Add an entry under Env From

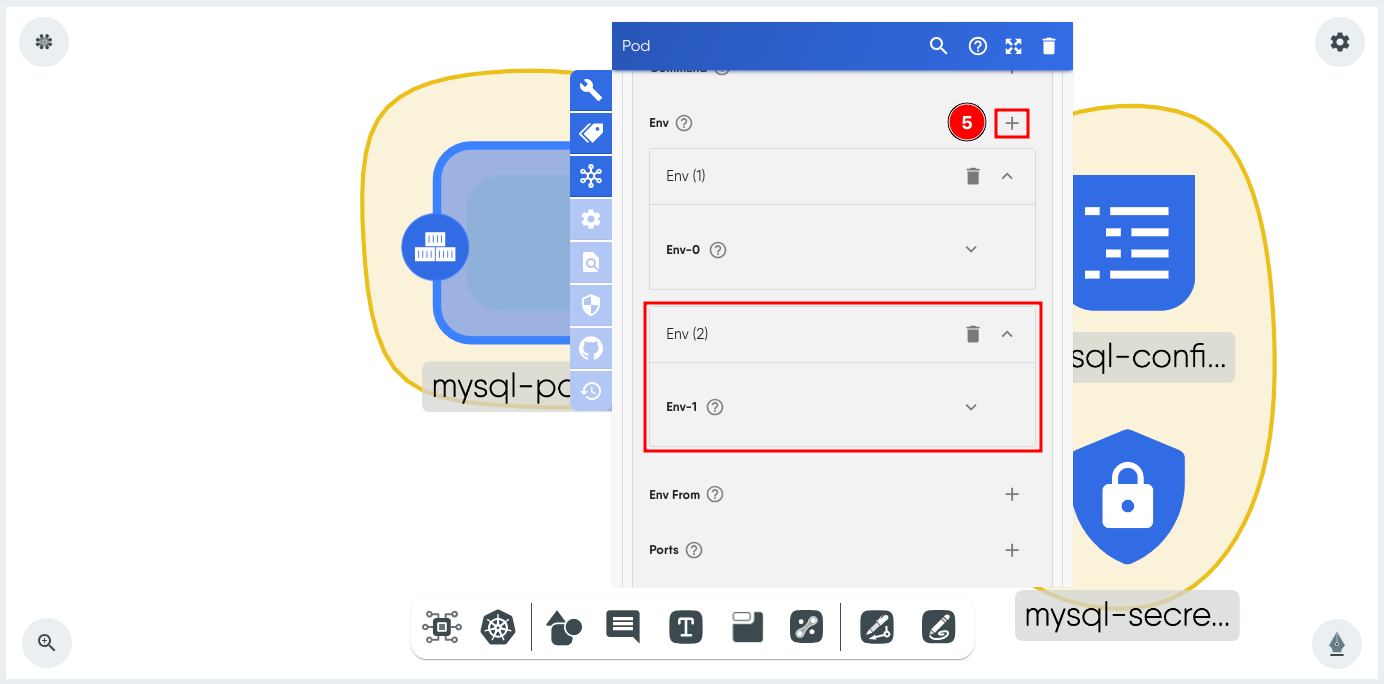pyautogui.click(x=1011, y=494)
